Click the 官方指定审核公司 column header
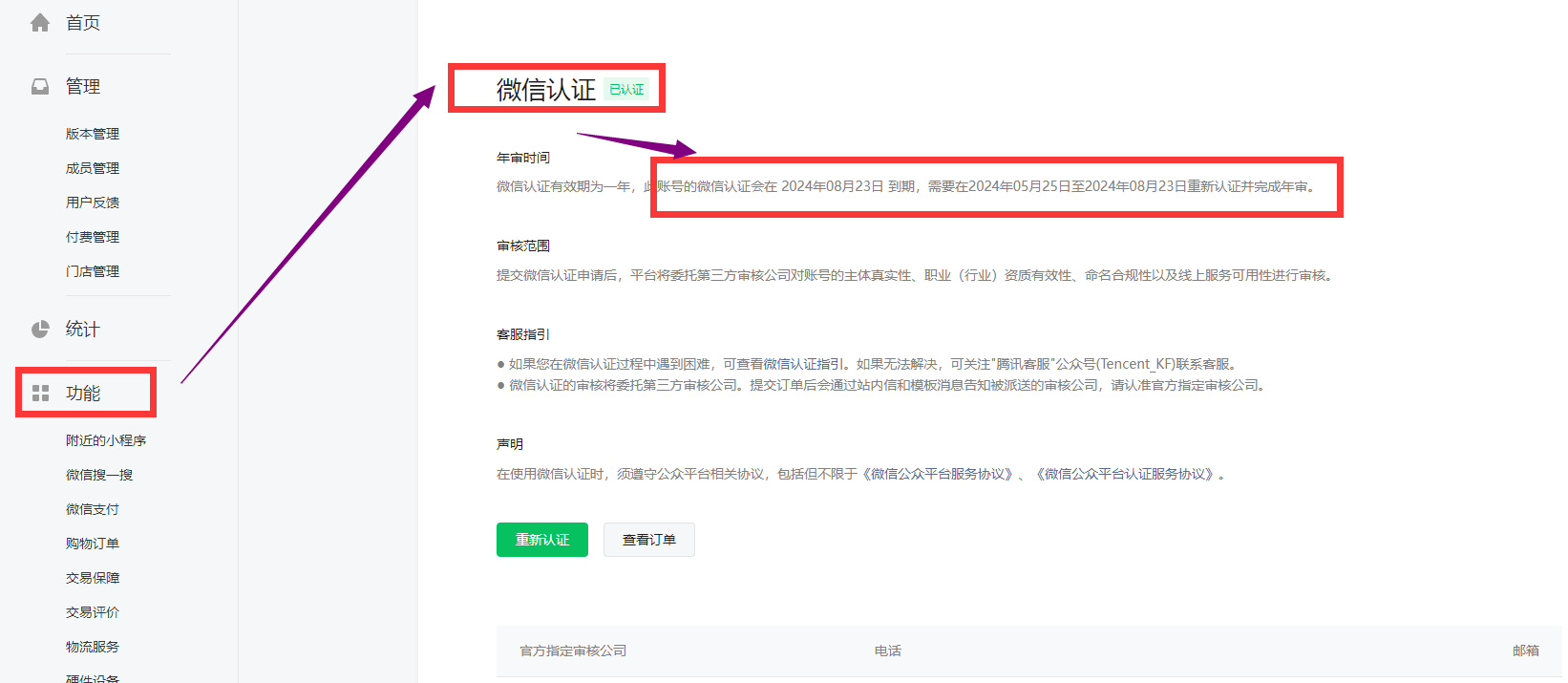The height and width of the screenshot is (683, 1568). (573, 651)
